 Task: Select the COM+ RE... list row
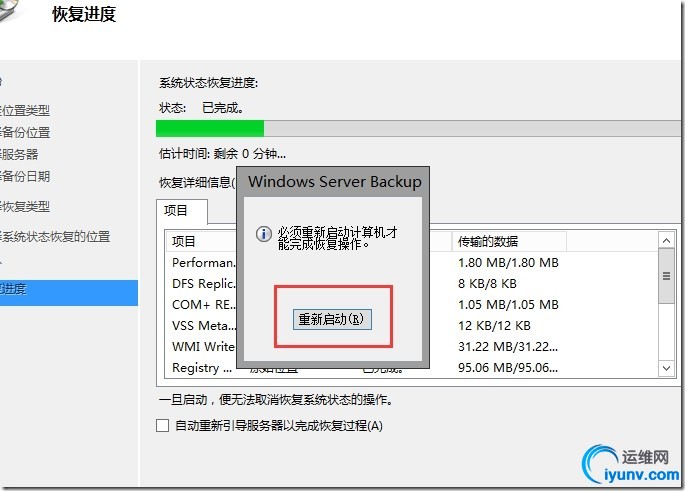[x=202, y=304]
